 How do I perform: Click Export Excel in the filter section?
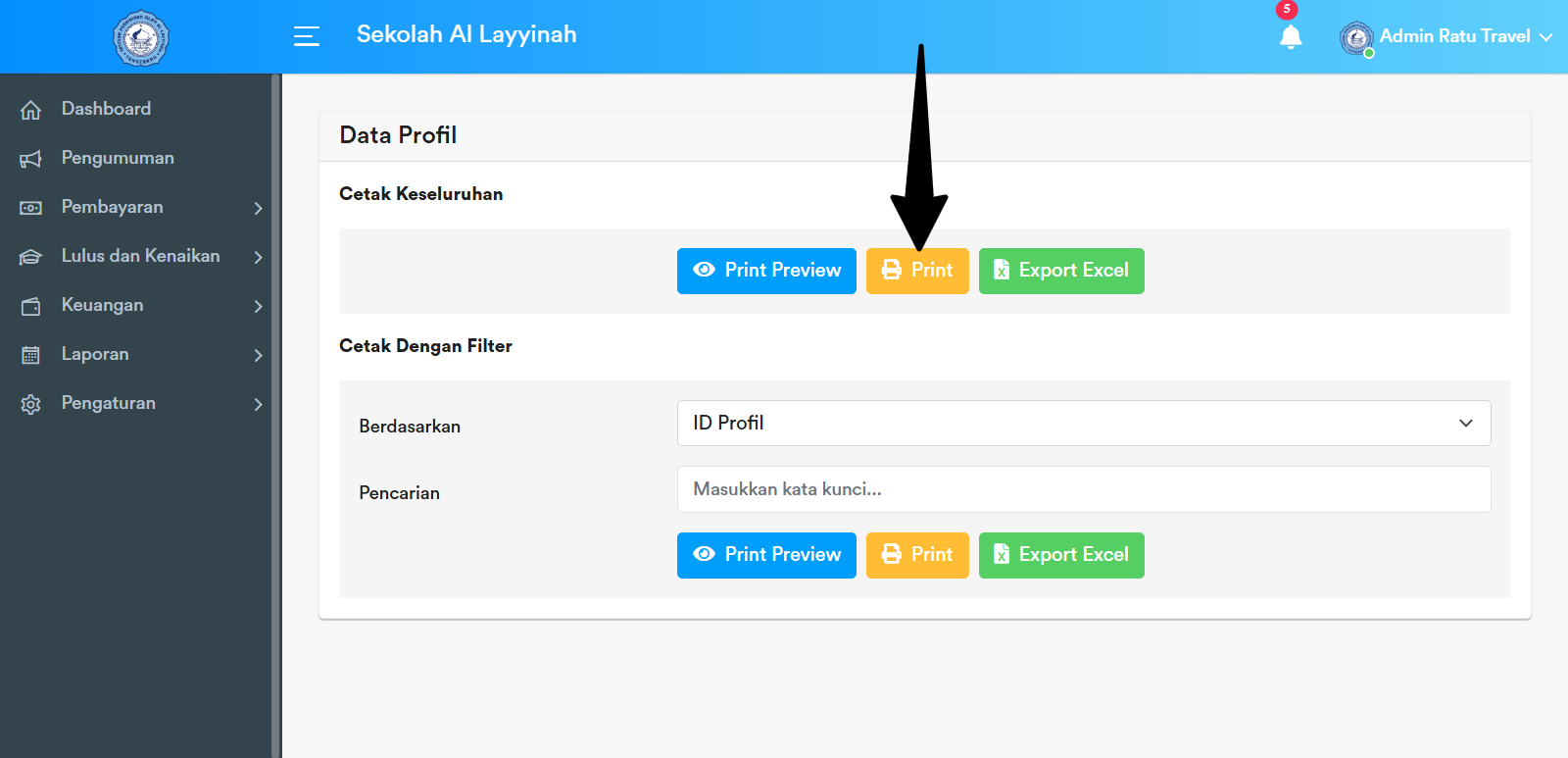[1060, 555]
